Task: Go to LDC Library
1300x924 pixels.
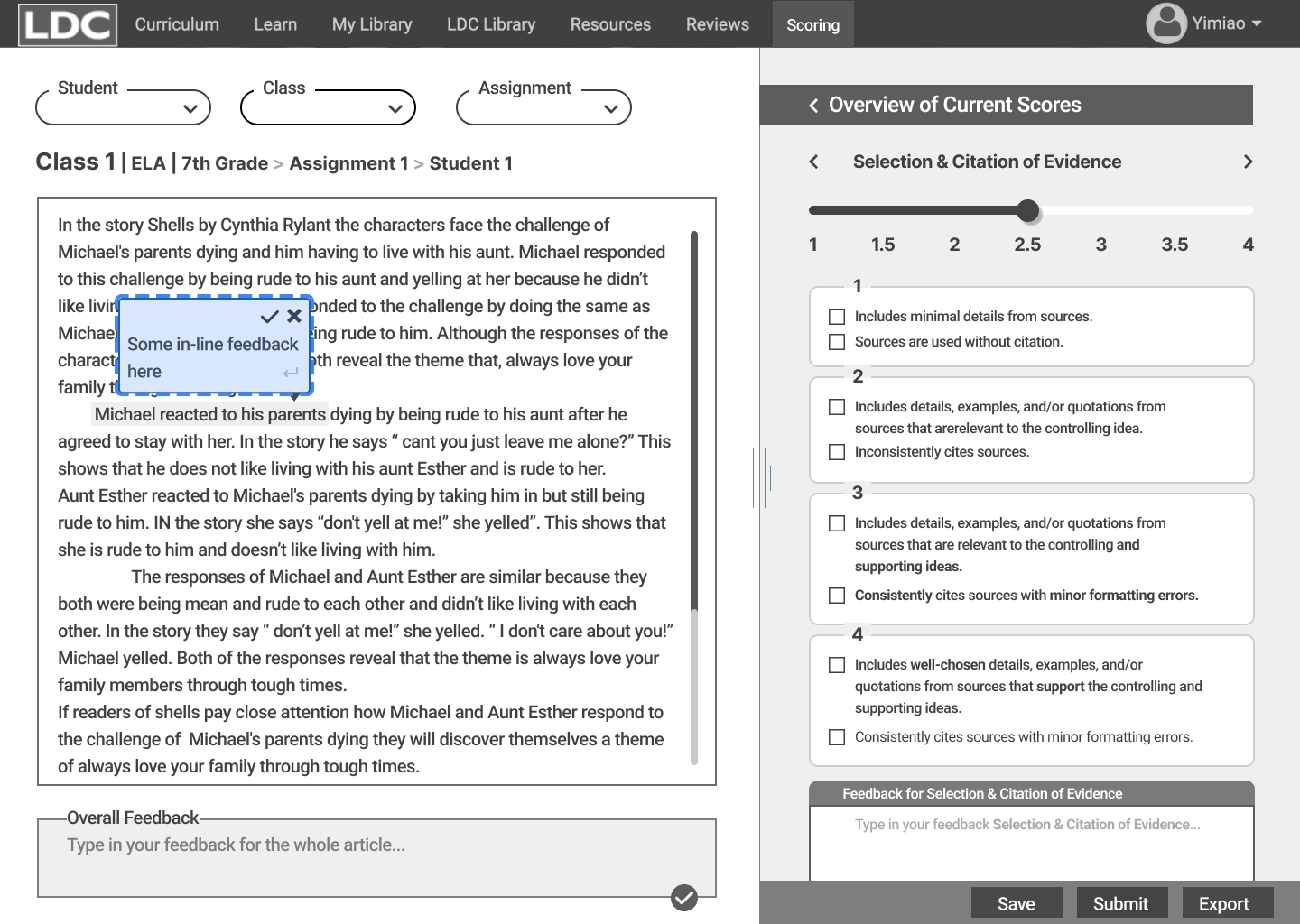Action: tap(491, 24)
